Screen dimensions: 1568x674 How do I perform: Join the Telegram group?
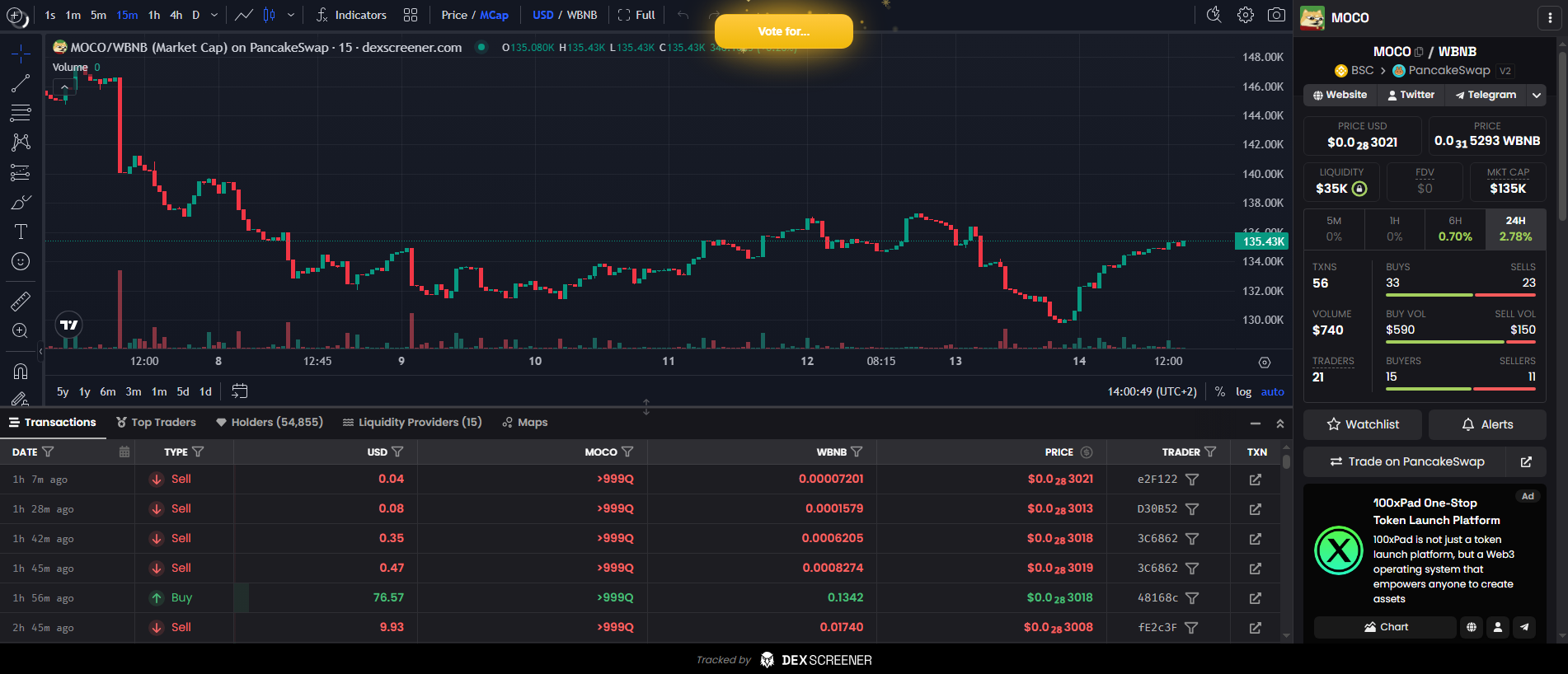click(x=1486, y=95)
